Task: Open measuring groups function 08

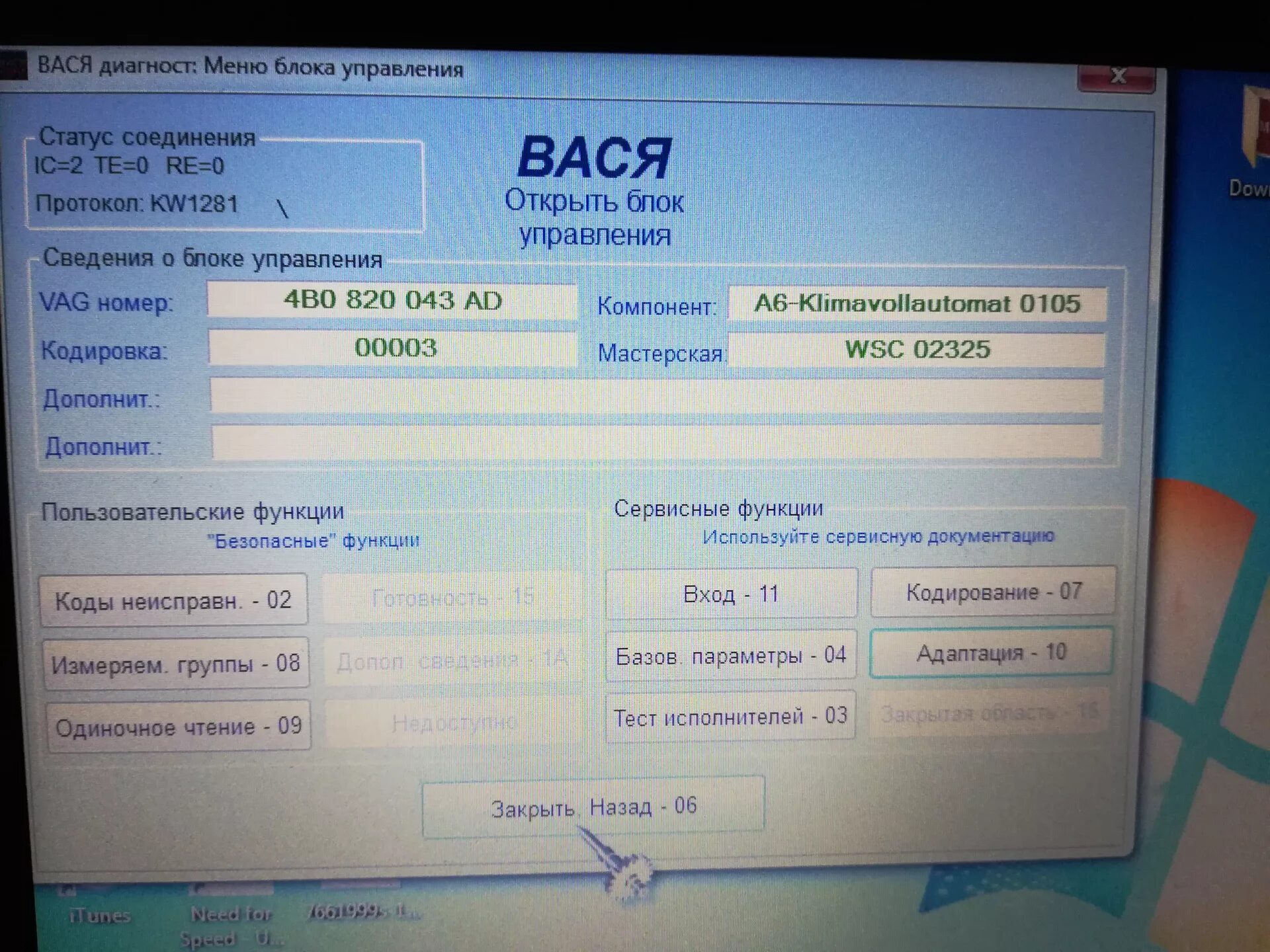Action: click(176, 663)
